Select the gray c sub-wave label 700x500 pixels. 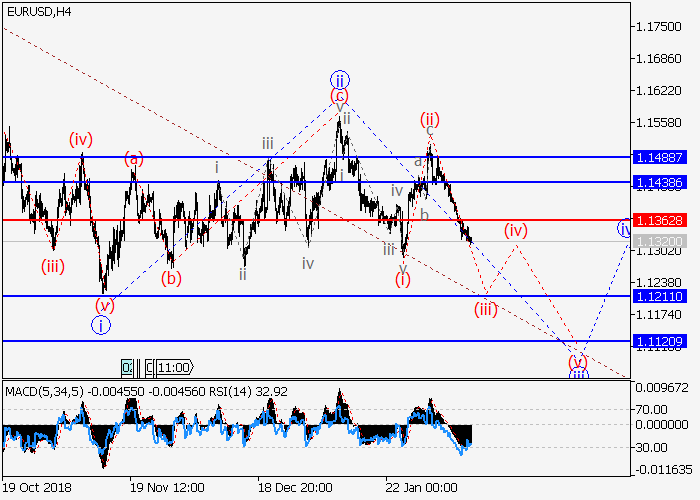pos(429,130)
